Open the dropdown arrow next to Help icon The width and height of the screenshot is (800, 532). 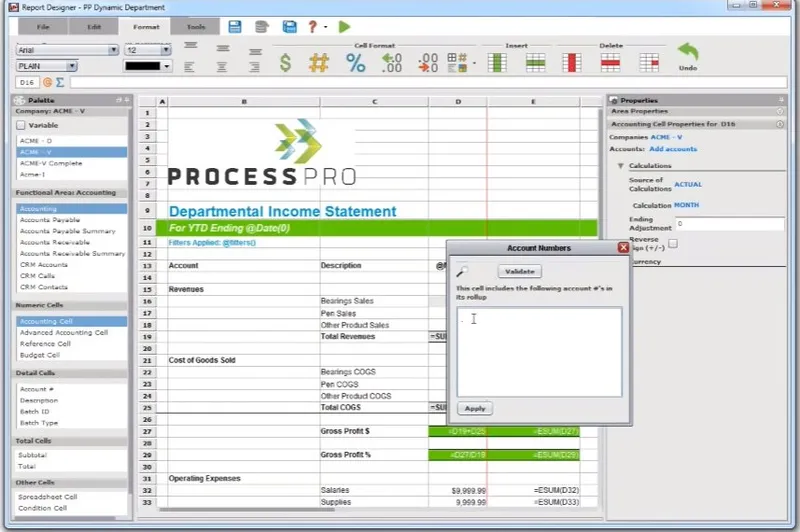tap(326, 27)
